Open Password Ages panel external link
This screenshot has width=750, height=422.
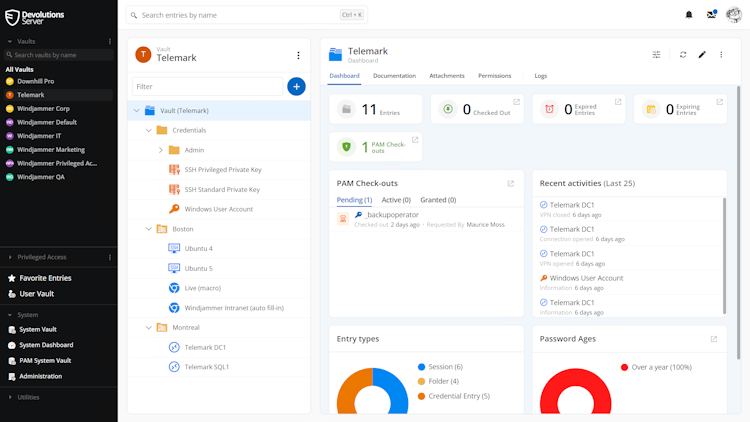click(714, 339)
